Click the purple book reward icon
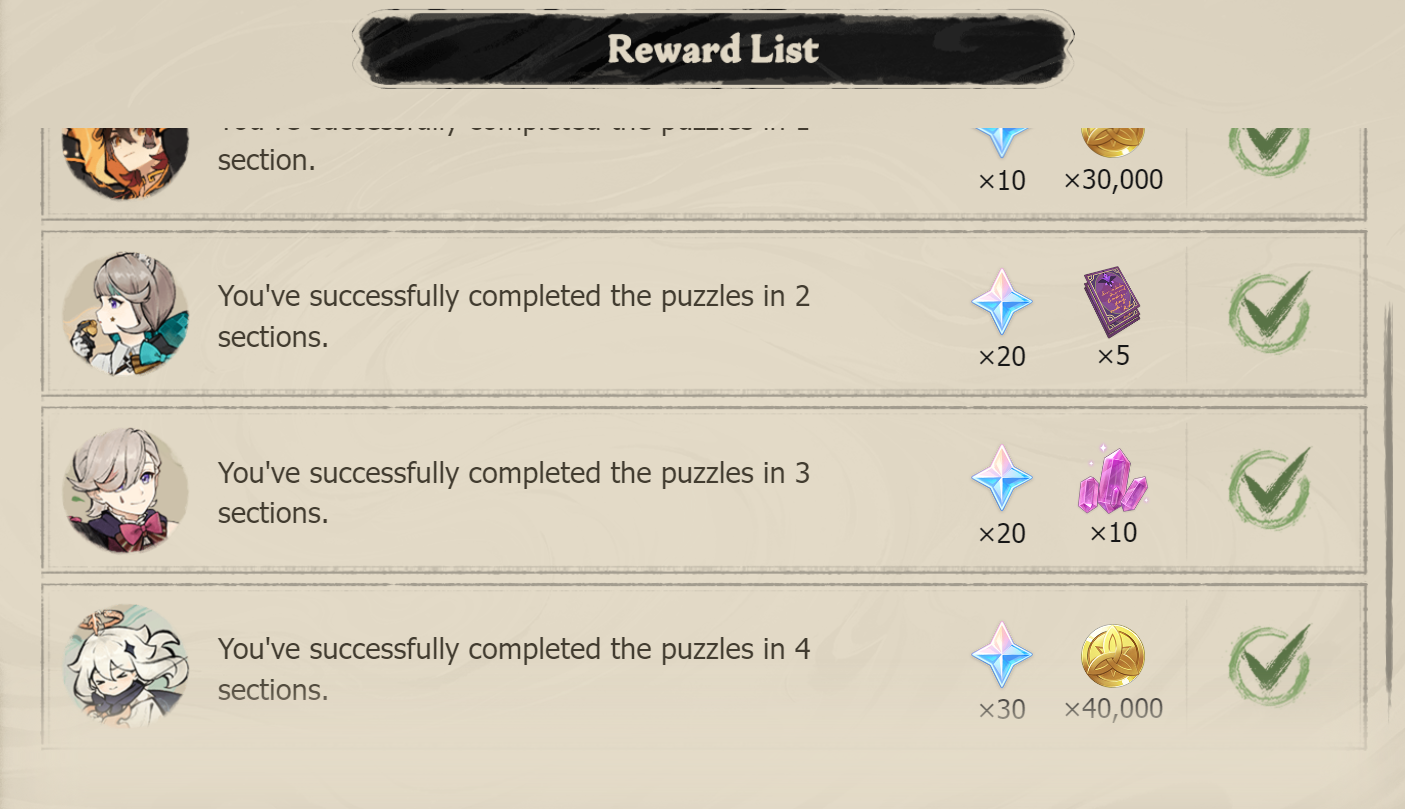The width and height of the screenshot is (1405, 809). pos(1112,301)
